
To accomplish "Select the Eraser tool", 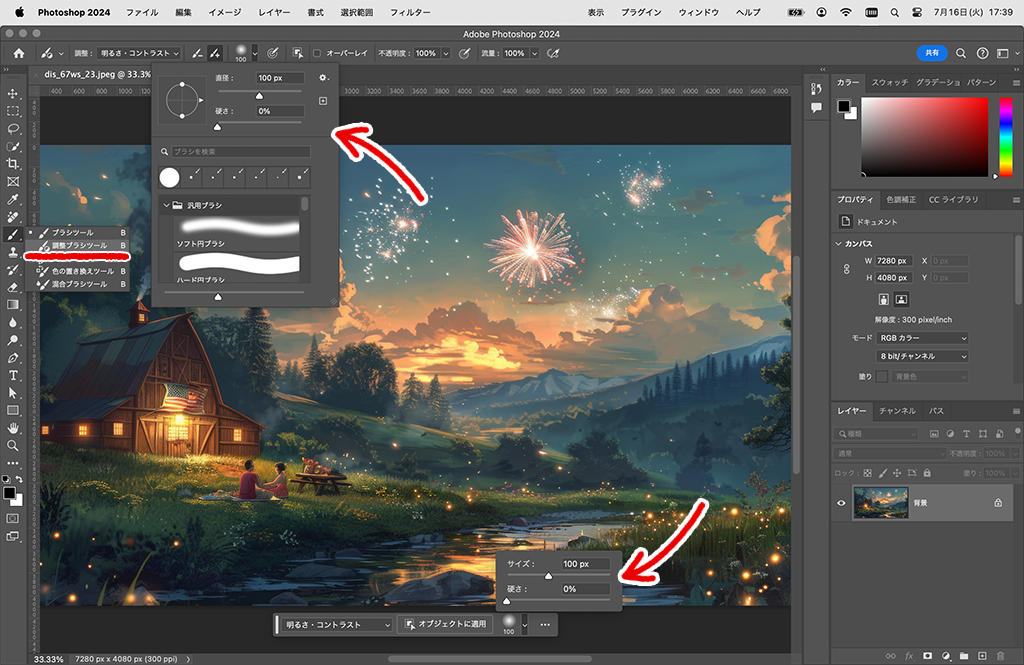I will click(12, 287).
